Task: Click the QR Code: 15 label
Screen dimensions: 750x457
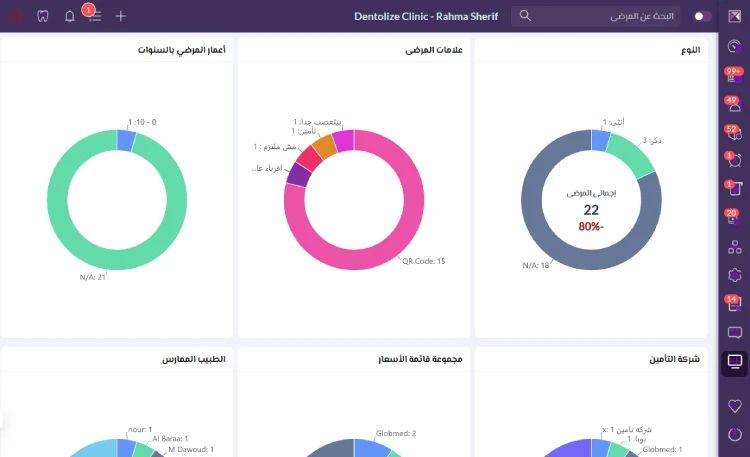Action: (423, 261)
